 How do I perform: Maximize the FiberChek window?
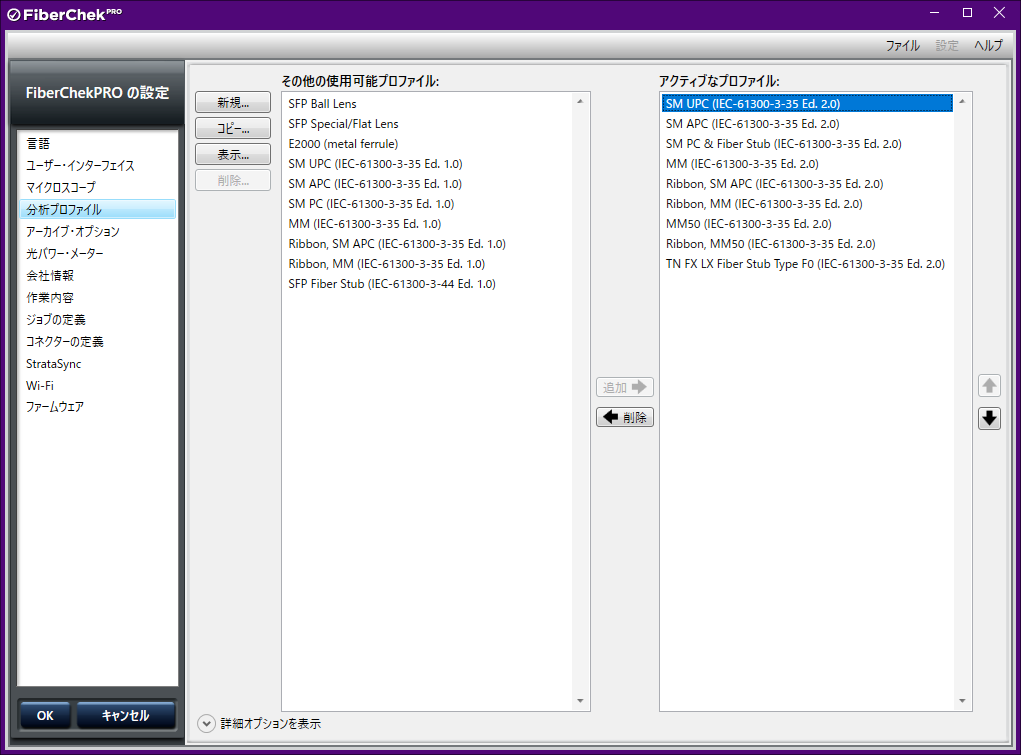[x=967, y=12]
